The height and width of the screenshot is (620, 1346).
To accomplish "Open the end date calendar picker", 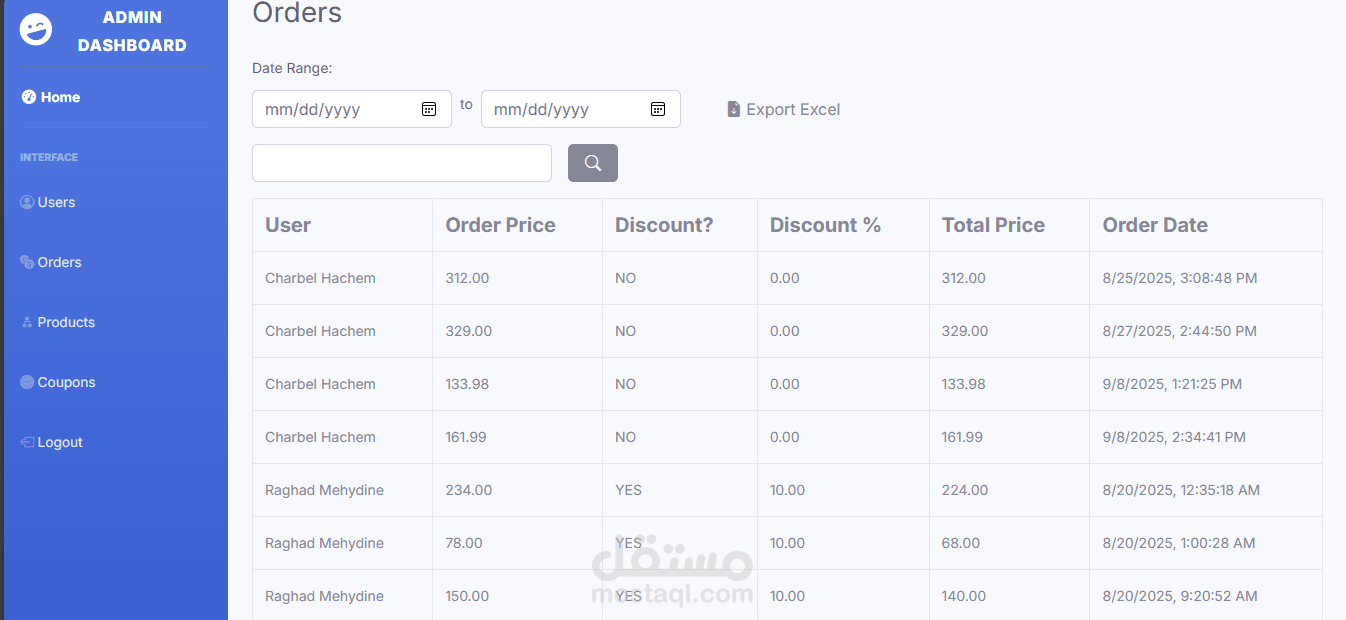I will point(658,109).
